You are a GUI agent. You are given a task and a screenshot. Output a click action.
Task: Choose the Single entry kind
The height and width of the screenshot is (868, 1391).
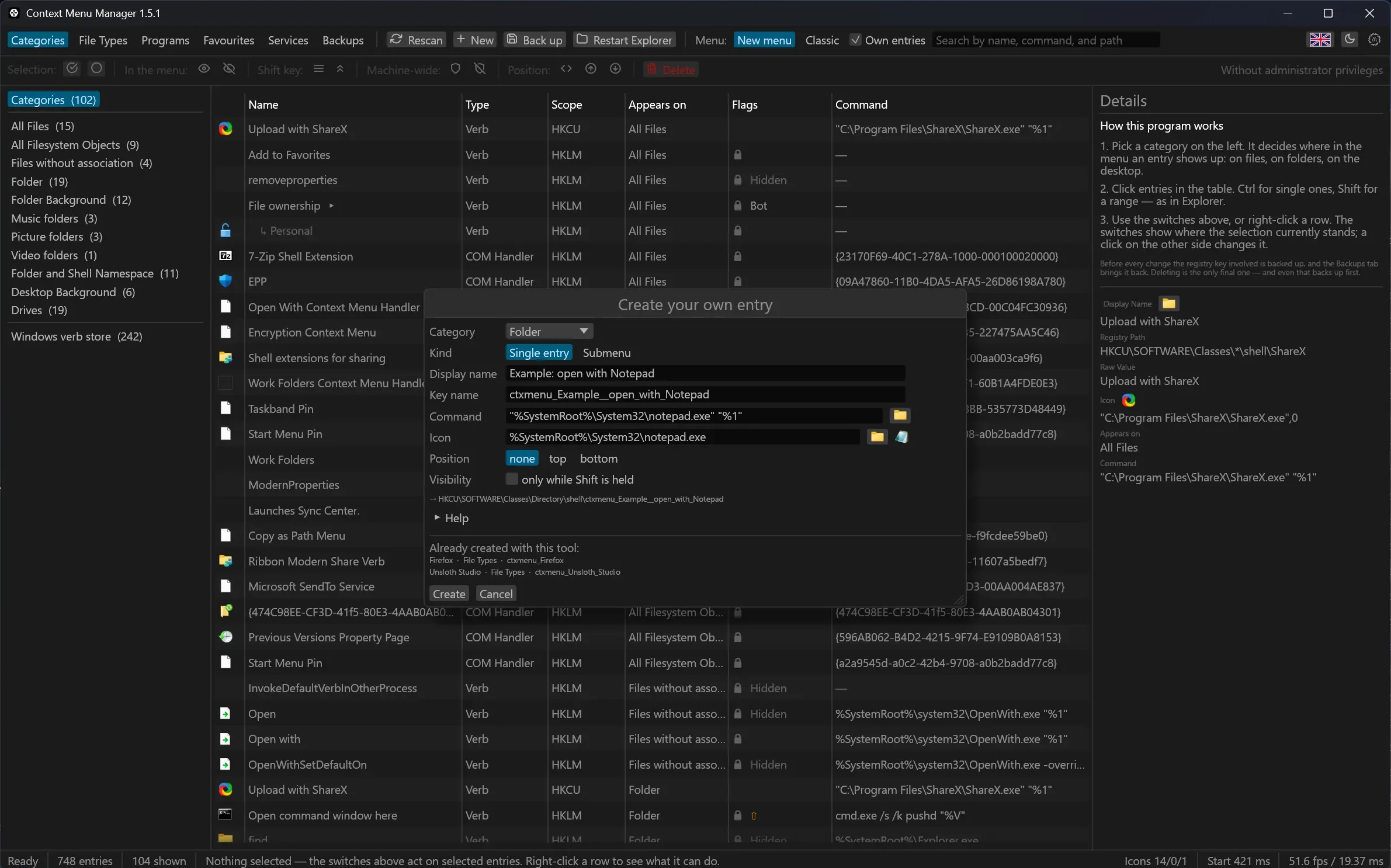tap(539, 353)
